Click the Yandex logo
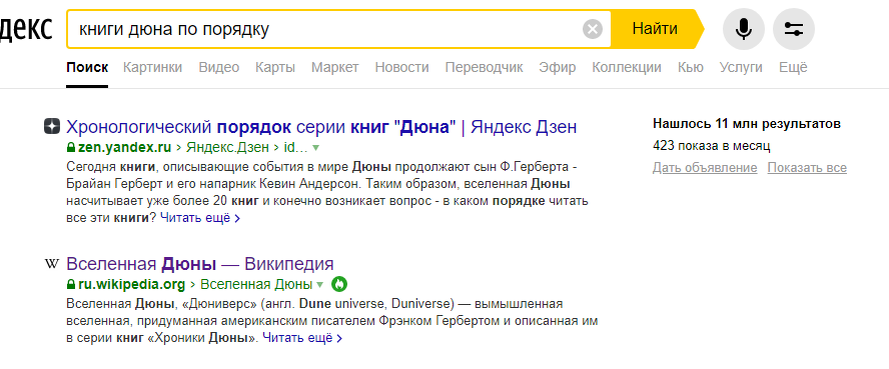Image resolution: width=889 pixels, height=369 pixels. click(26, 28)
